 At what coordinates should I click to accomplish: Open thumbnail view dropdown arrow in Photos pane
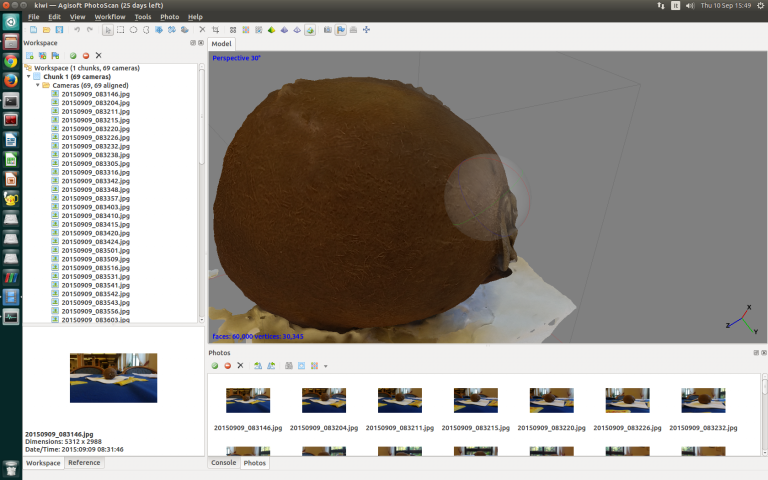[x=325, y=366]
